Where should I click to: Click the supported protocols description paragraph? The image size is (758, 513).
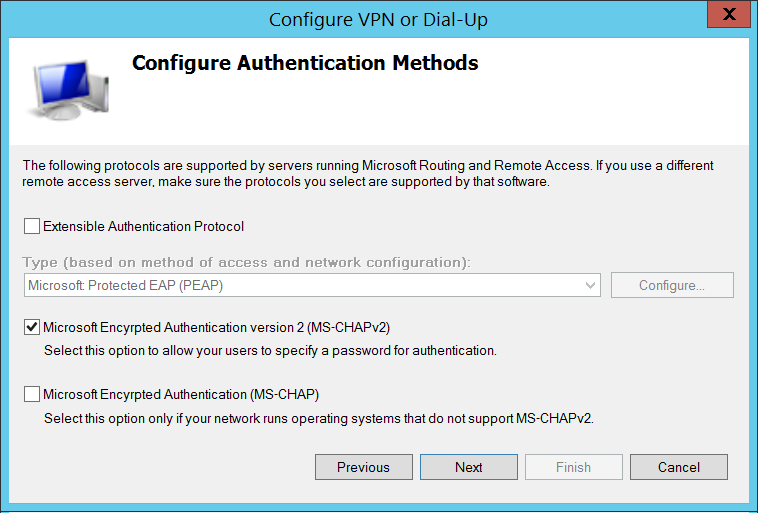tap(368, 174)
